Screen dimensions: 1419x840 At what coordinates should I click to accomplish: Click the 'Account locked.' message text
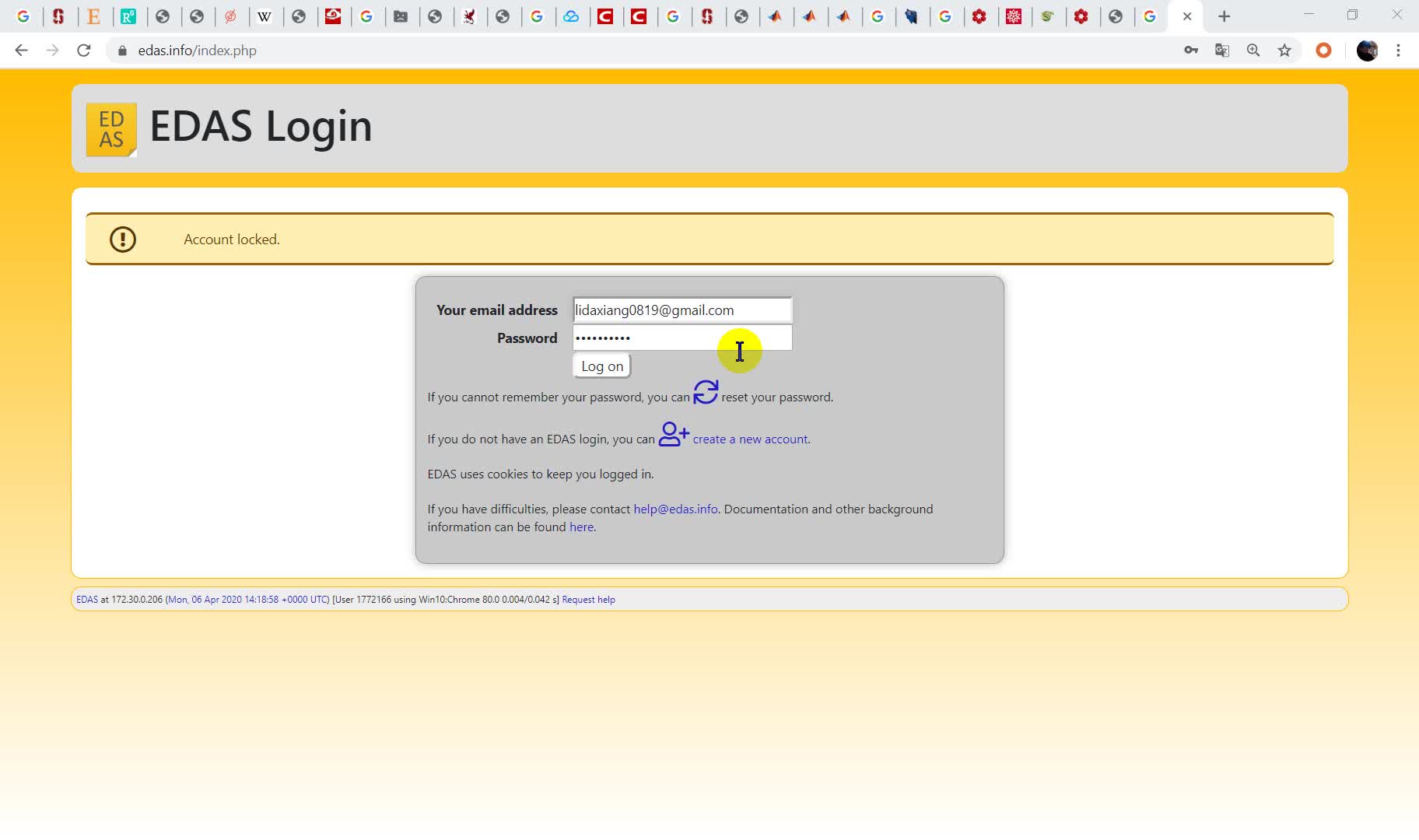(x=232, y=240)
